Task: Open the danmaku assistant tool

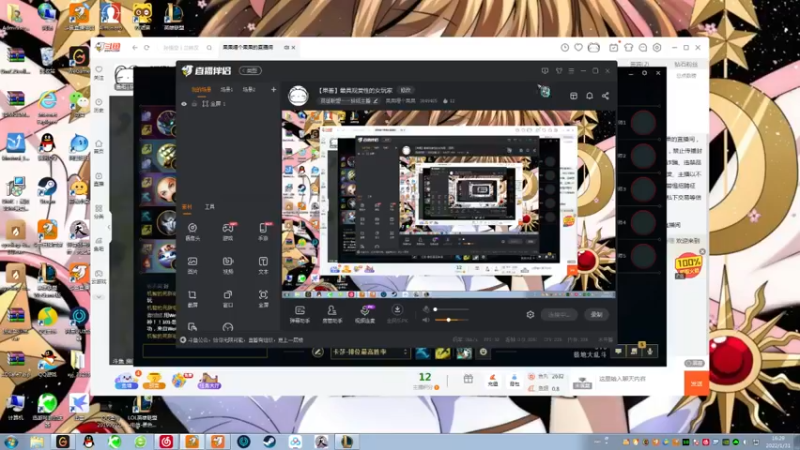Action: click(300, 314)
